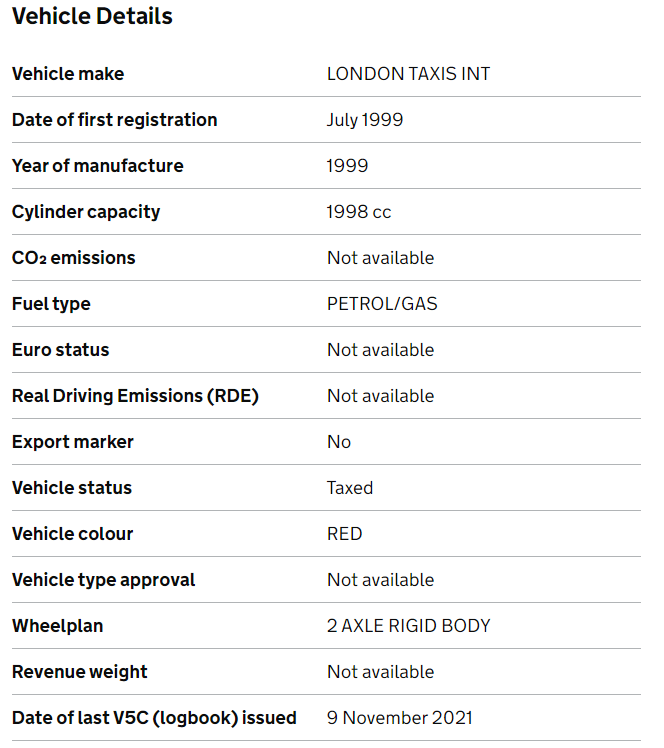Click the Date of last V5C label
The image size is (664, 748).
[x=154, y=718]
